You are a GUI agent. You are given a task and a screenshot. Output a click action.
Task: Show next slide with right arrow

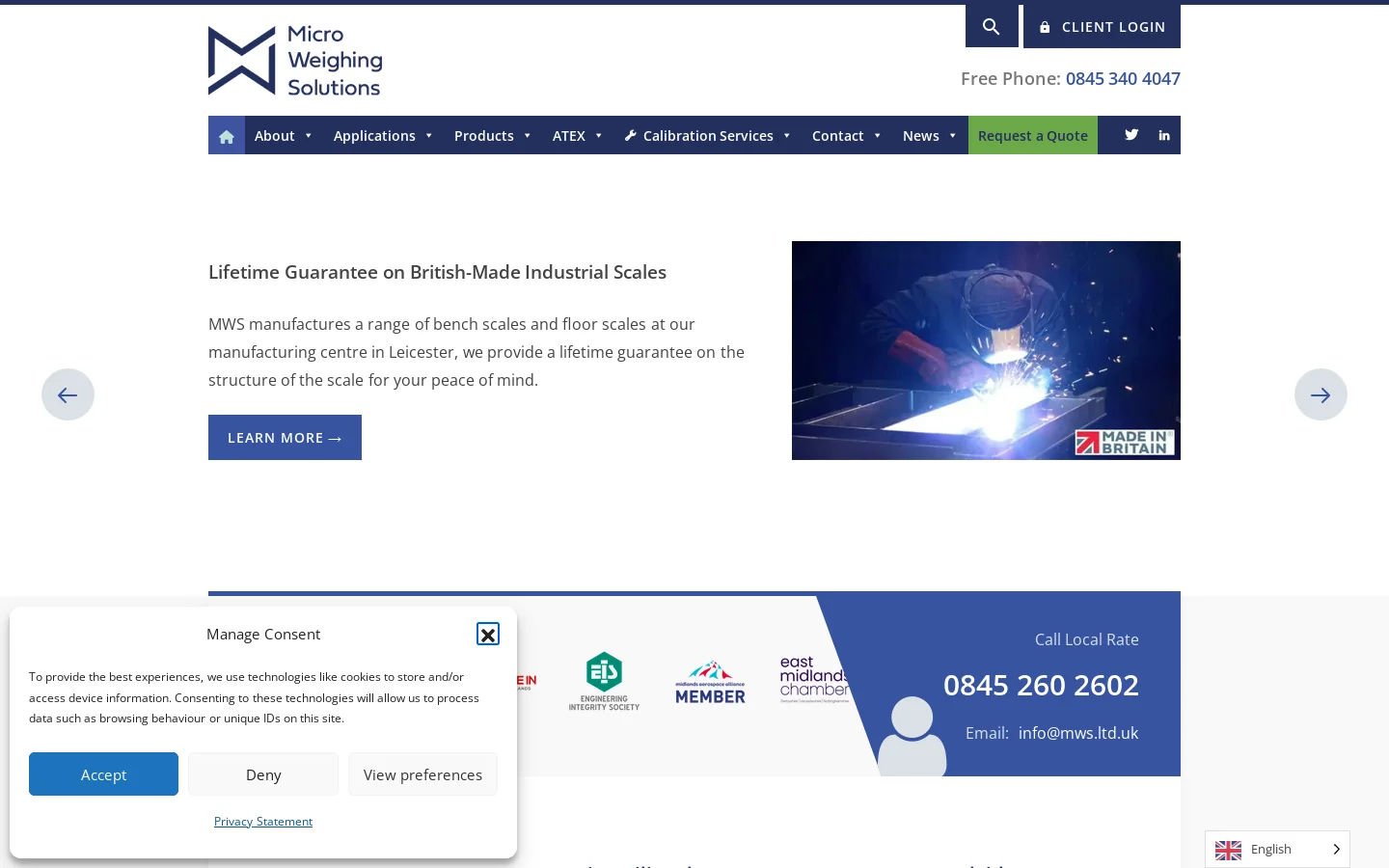click(x=1321, y=394)
